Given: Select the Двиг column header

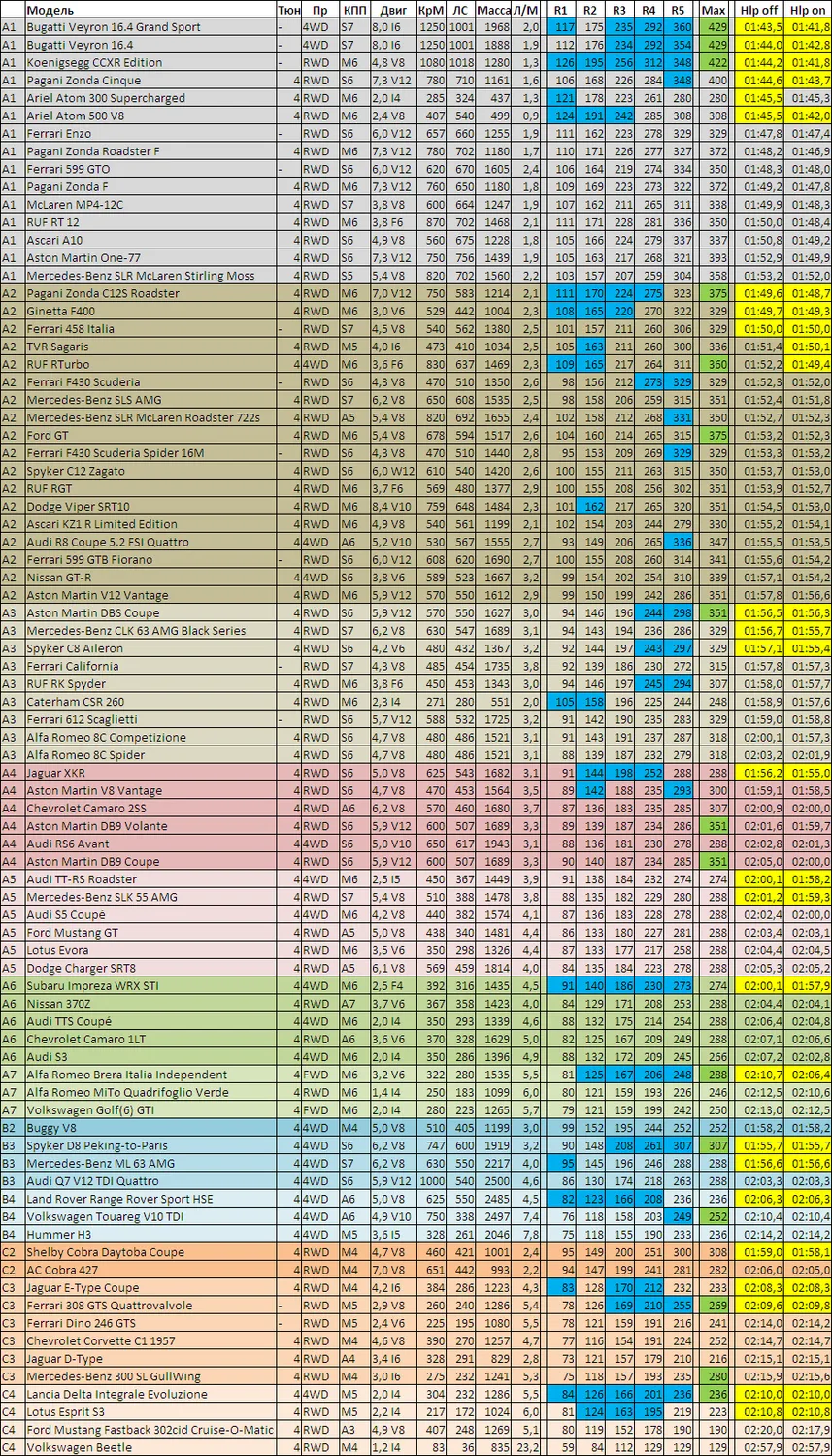Looking at the screenshot, I should coord(393,9).
